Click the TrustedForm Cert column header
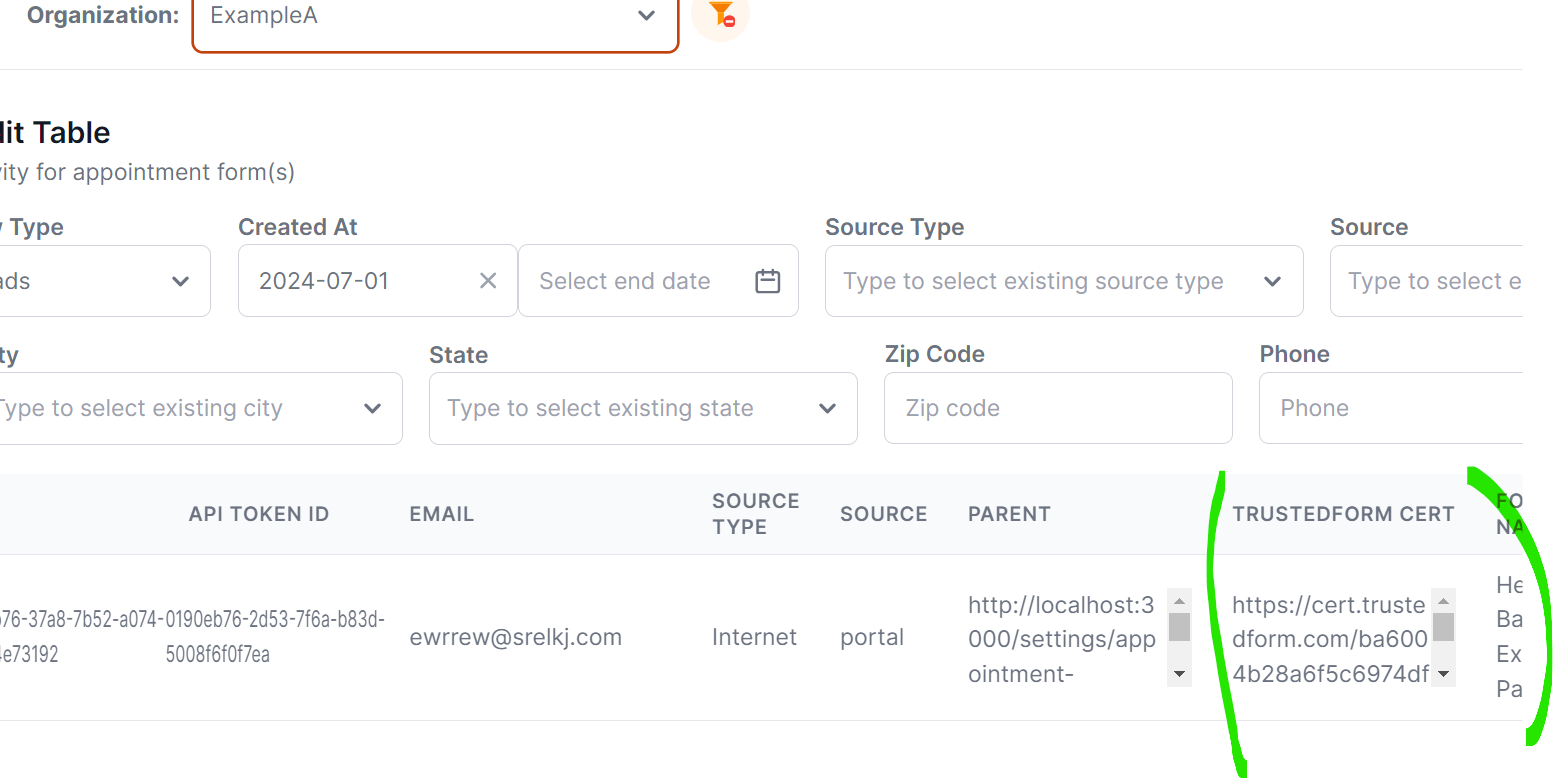Viewport: 1554px width, 778px height. (1342, 514)
